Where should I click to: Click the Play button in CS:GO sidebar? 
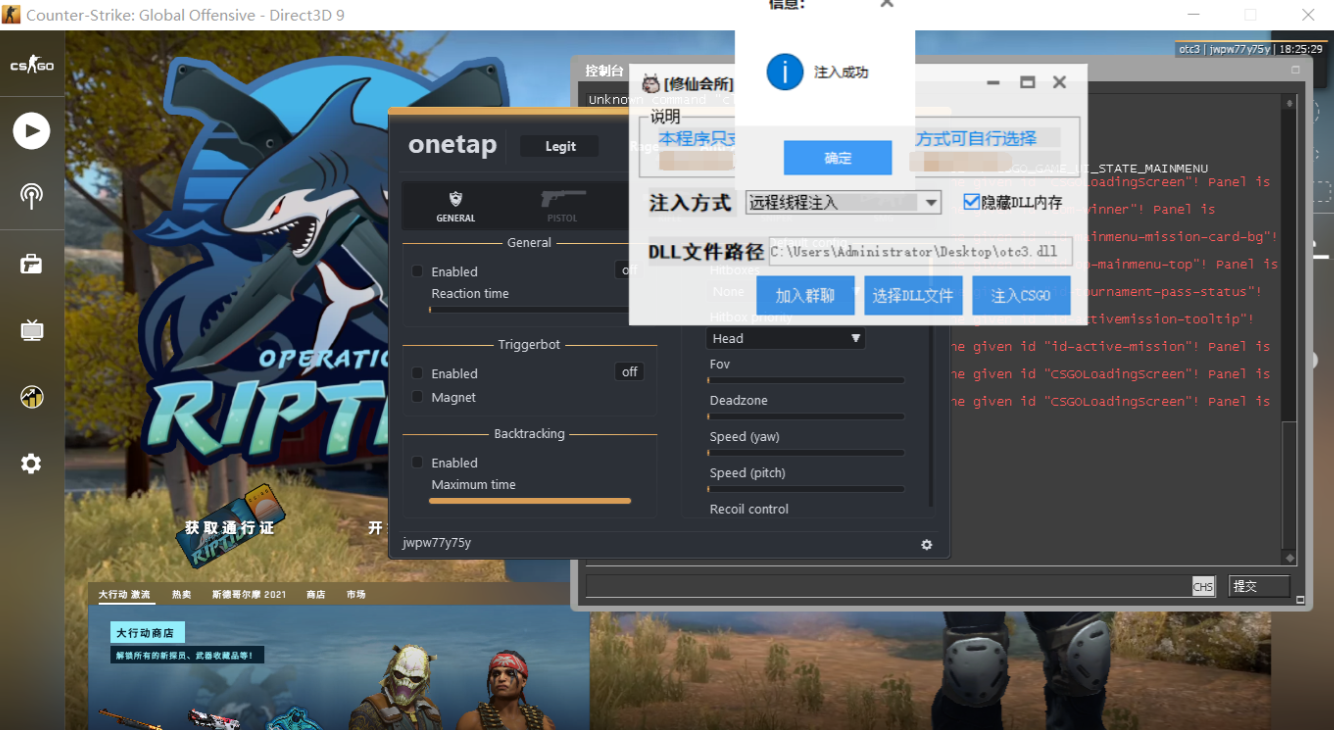[31, 131]
